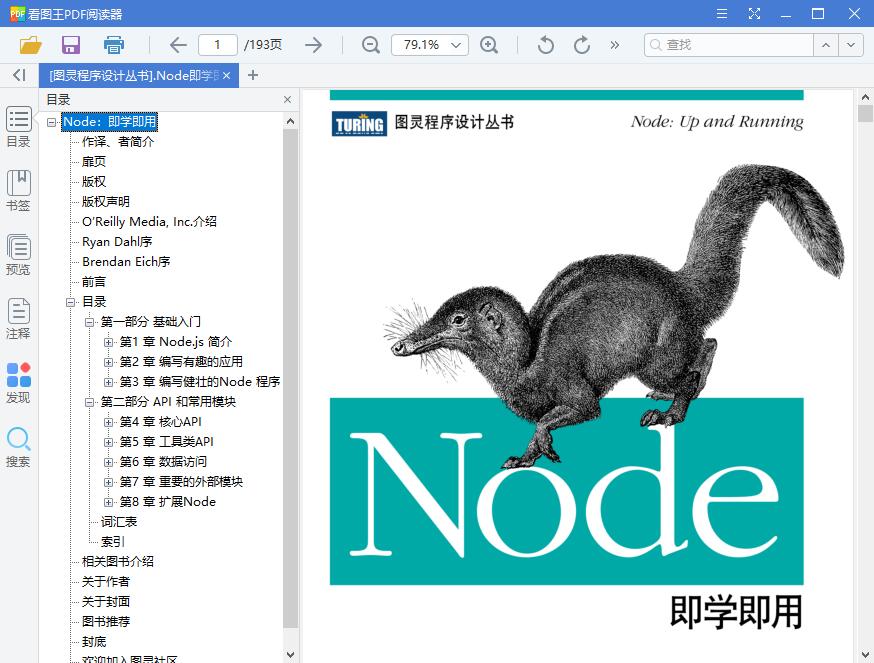Select 索引 outline entry

[x=113, y=542]
